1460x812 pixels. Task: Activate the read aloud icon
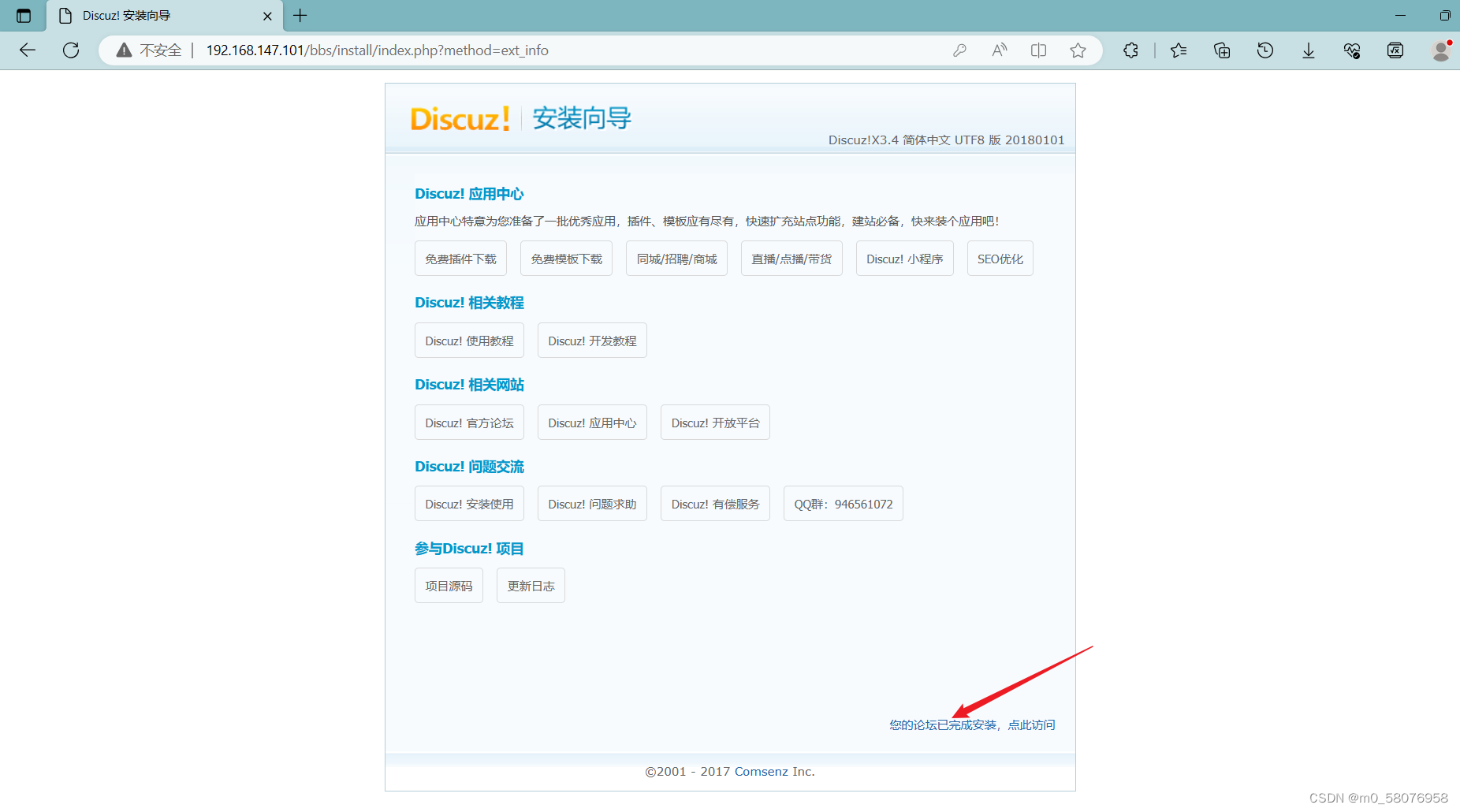coord(999,50)
